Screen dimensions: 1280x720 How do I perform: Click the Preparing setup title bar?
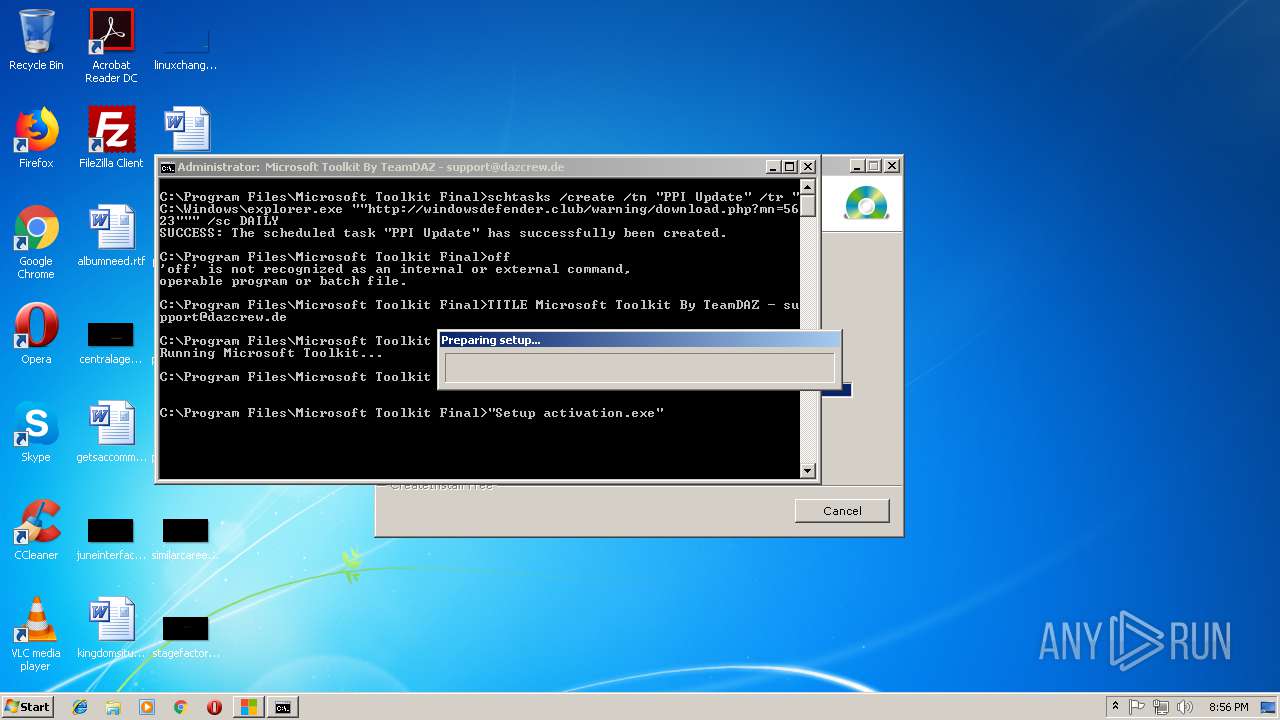pos(639,340)
